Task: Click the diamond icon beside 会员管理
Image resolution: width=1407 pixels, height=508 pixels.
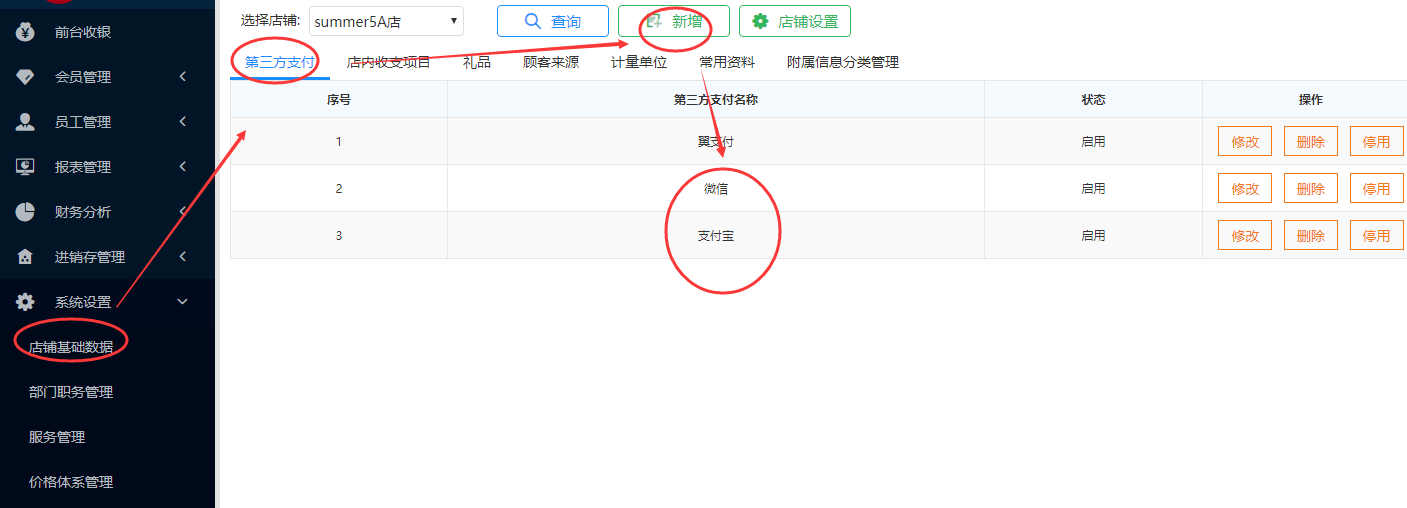Action: pyautogui.click(x=25, y=77)
